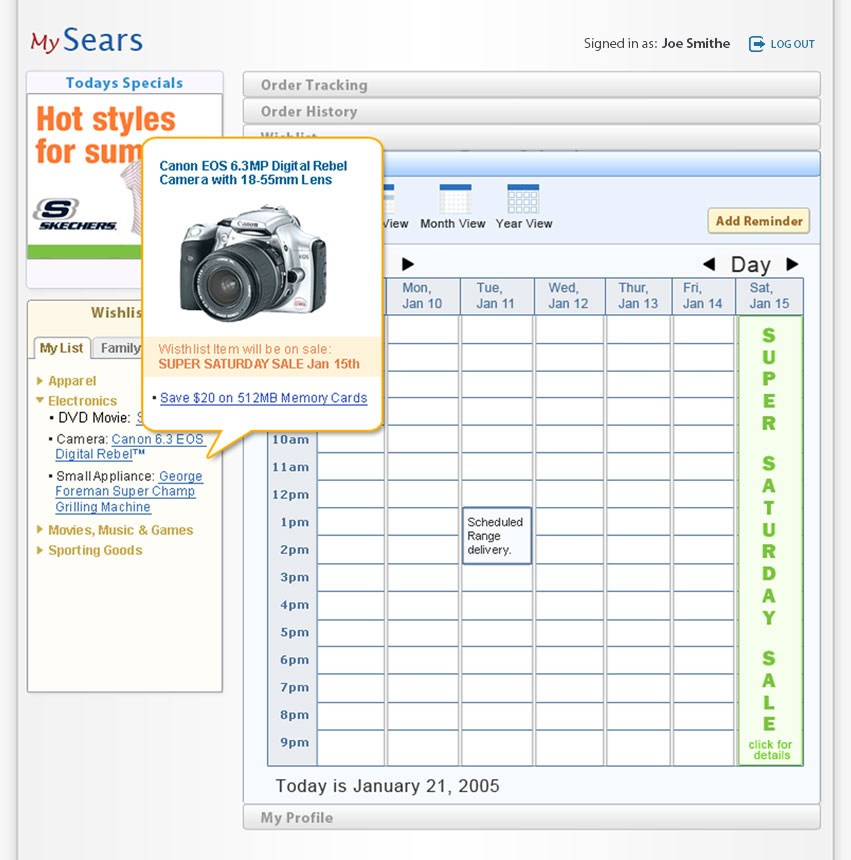Screen dimensions: 851x860
Task: Click the black play-style arrow below the toolbar
Action: 406,264
